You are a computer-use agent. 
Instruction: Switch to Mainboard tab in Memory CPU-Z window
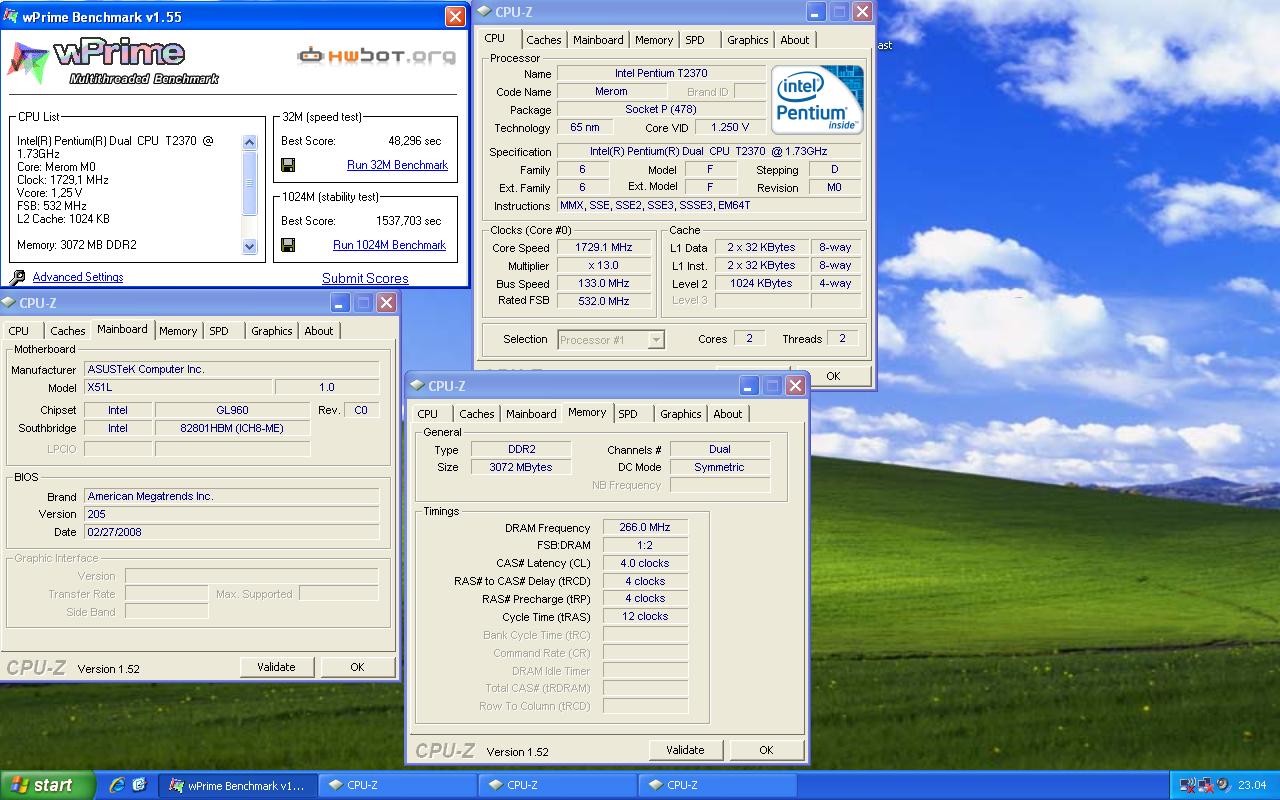click(x=531, y=414)
